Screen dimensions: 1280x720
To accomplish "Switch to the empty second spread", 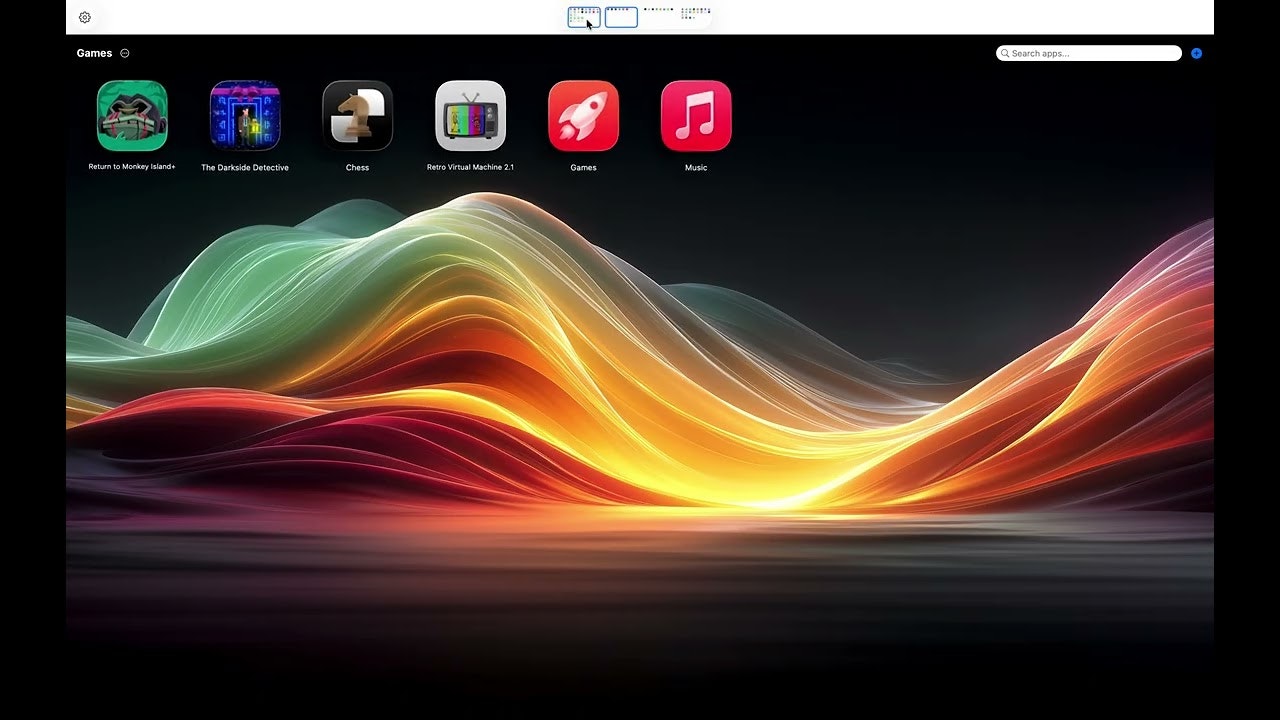I will click(x=621, y=16).
